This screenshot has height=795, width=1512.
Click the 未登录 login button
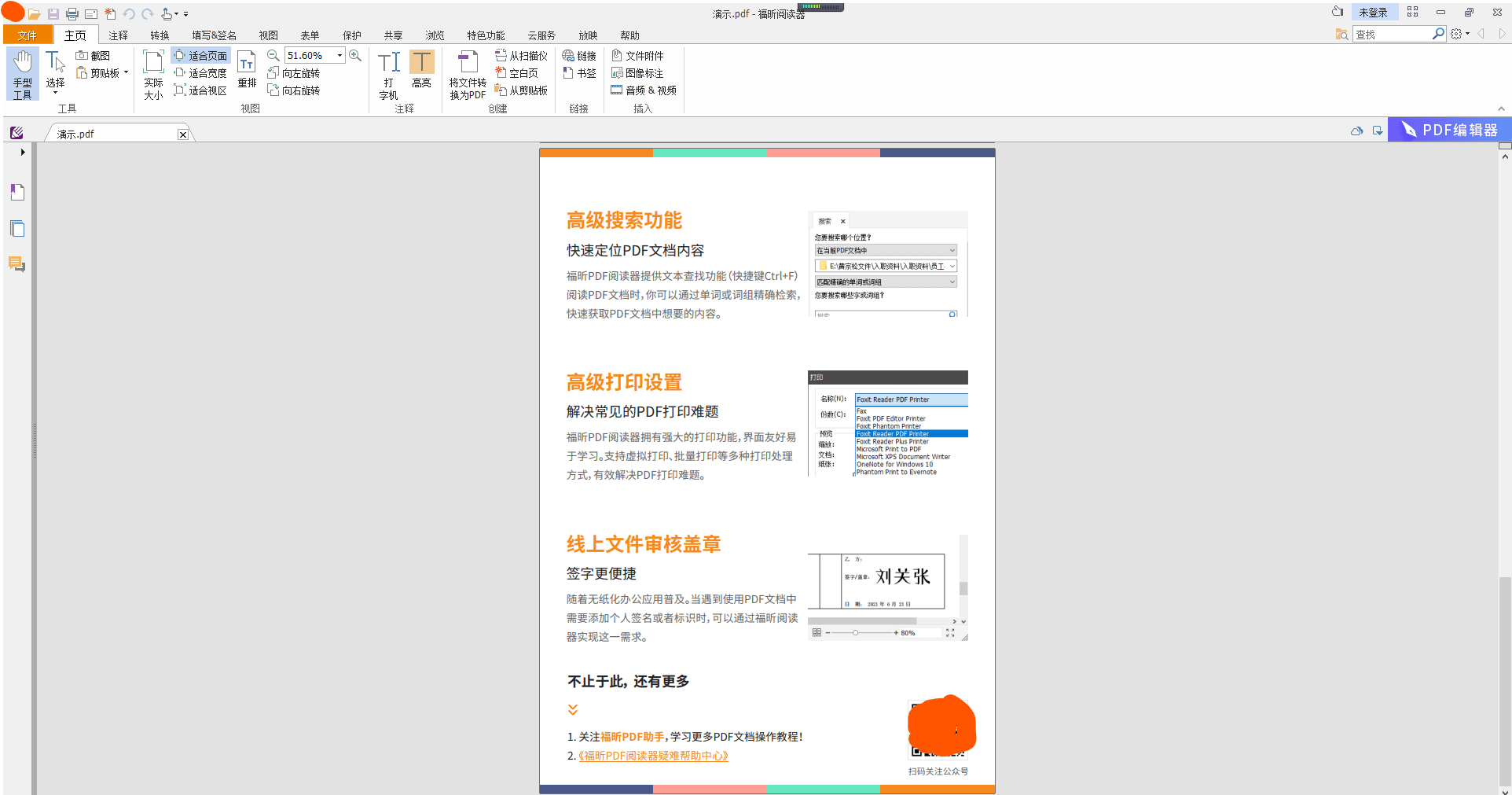[x=1373, y=13]
